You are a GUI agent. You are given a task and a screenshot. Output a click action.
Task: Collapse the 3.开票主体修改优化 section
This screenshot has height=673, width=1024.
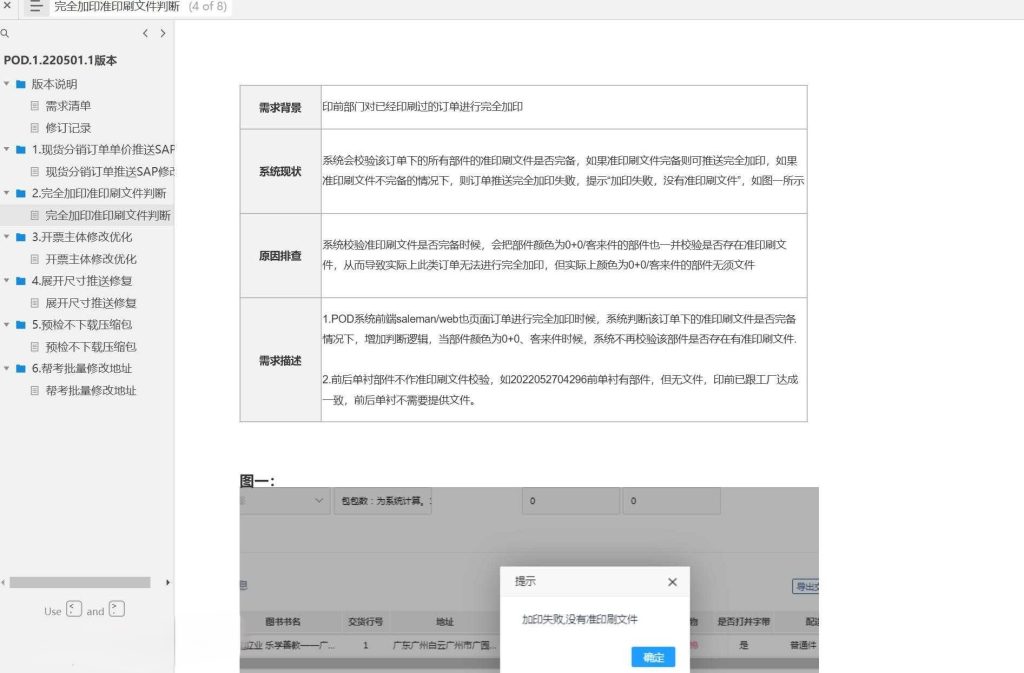pyautogui.click(x=7, y=237)
